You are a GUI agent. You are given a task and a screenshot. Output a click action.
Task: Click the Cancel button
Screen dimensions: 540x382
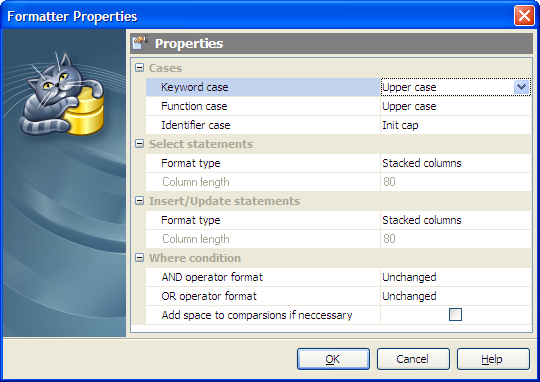tap(413, 359)
